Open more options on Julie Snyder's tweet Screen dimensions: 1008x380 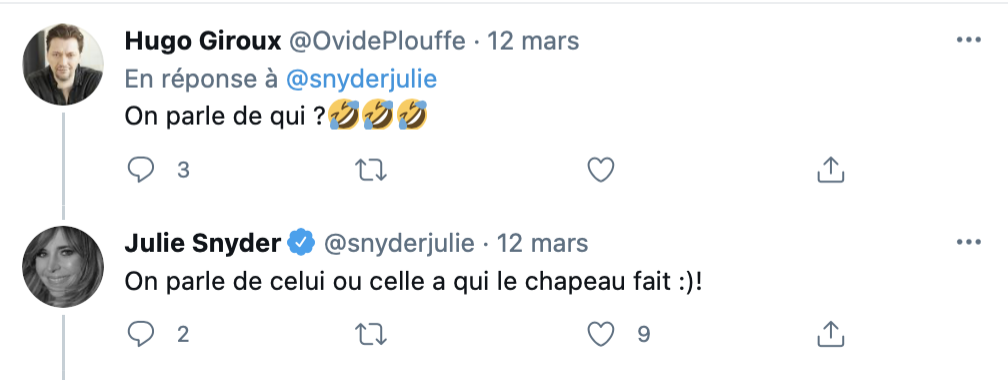(969, 242)
